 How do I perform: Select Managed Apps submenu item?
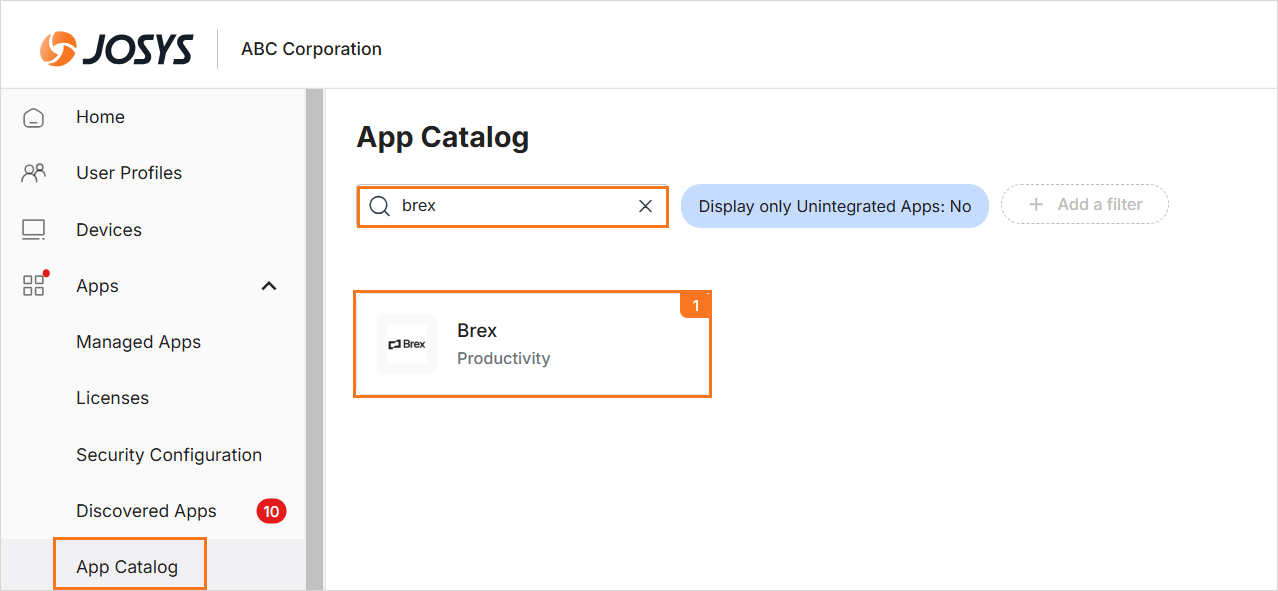pos(138,342)
